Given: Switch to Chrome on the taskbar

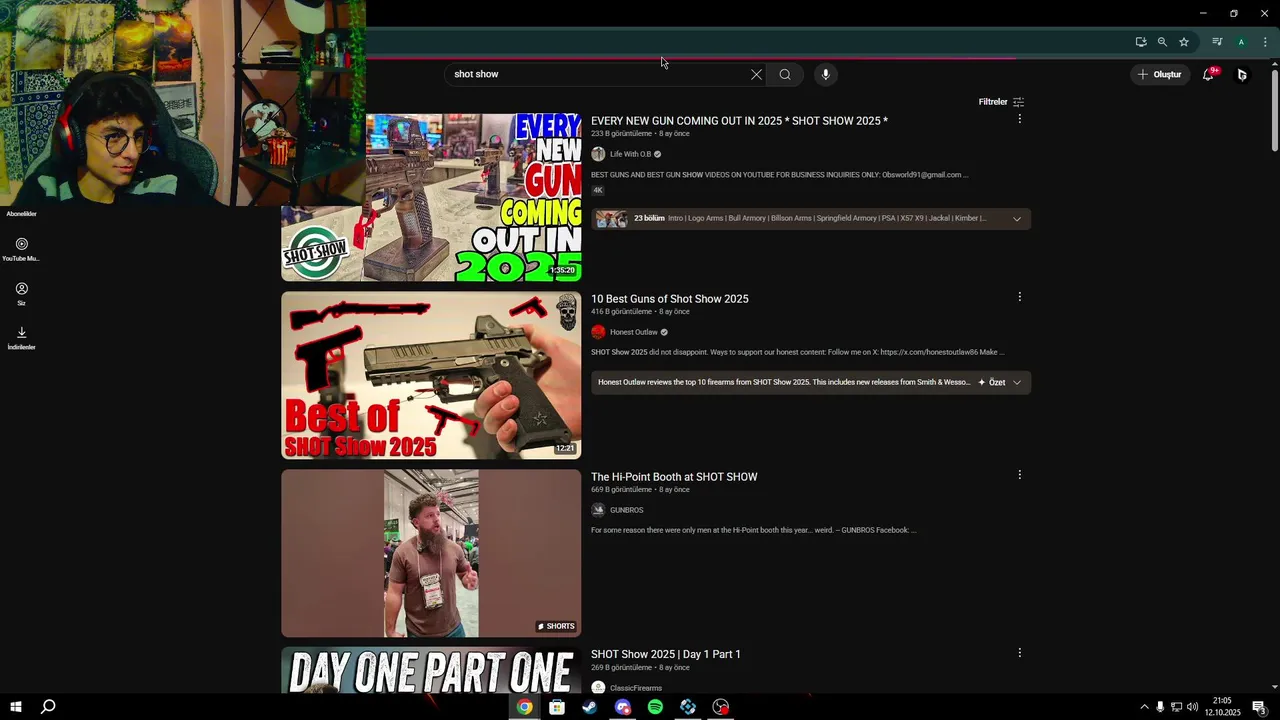Looking at the screenshot, I should [524, 707].
